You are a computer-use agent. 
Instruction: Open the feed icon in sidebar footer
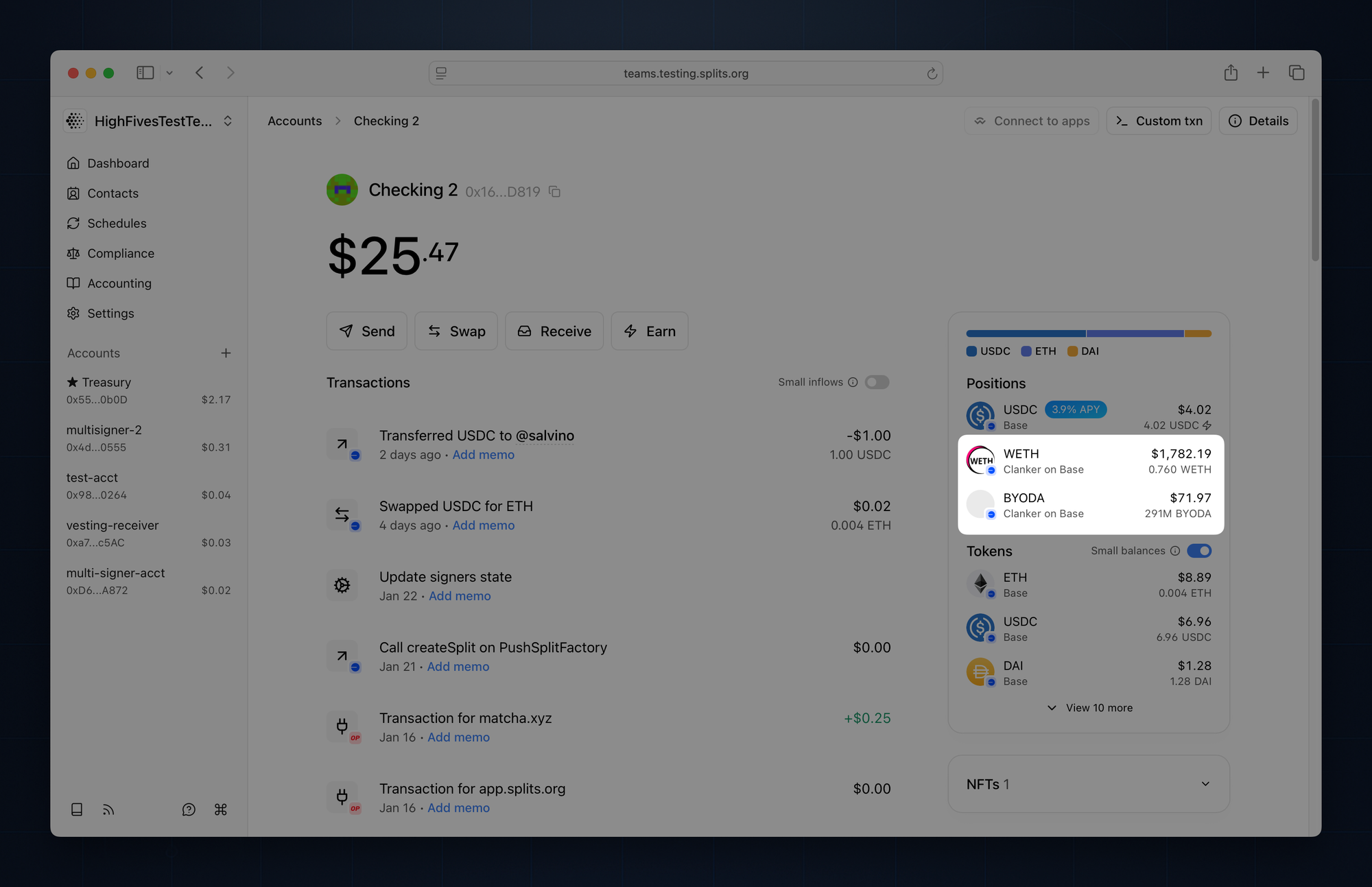[x=108, y=809]
